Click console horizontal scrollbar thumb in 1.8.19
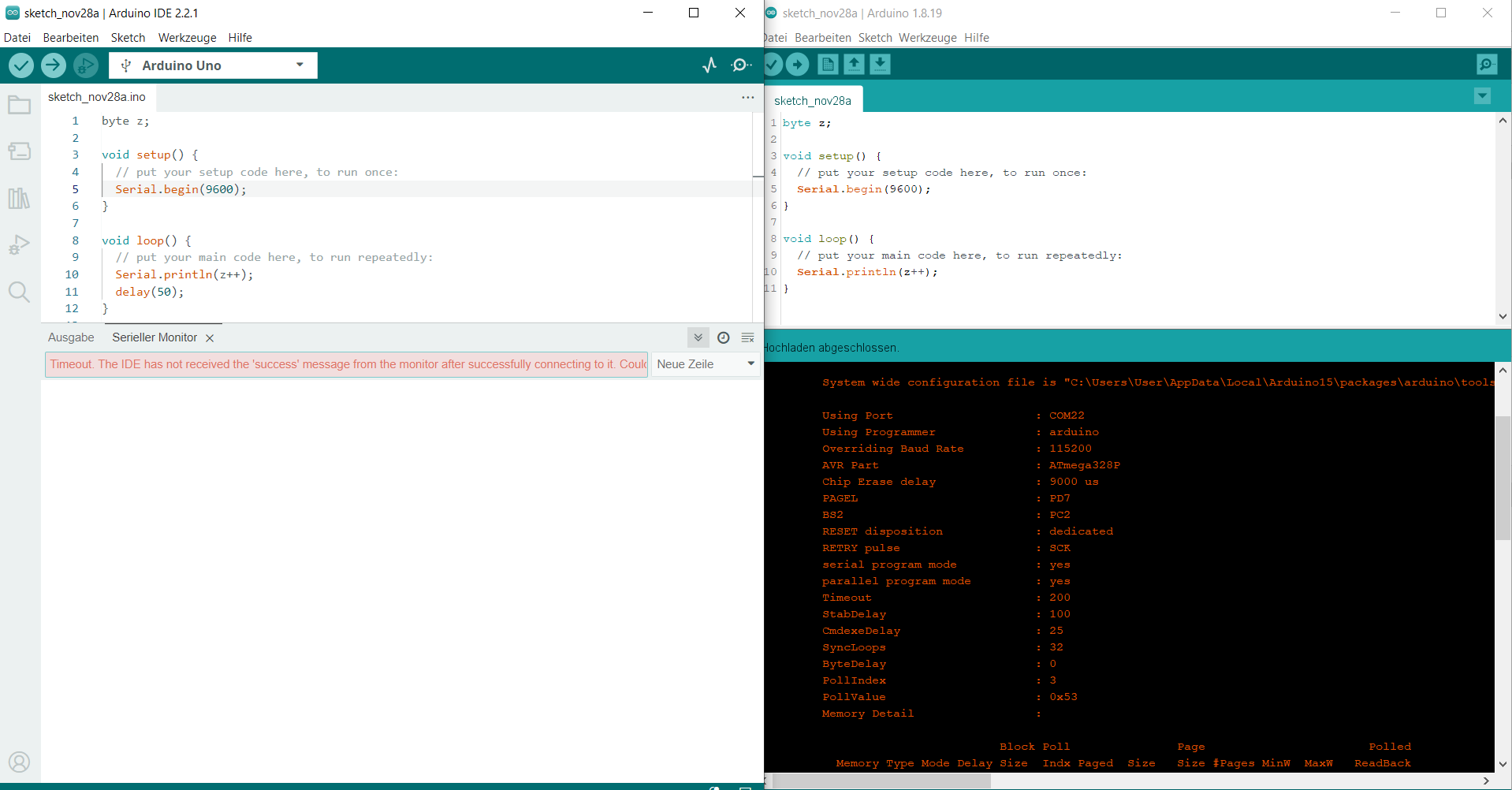Viewport: 1512px width, 790px height. [881, 781]
